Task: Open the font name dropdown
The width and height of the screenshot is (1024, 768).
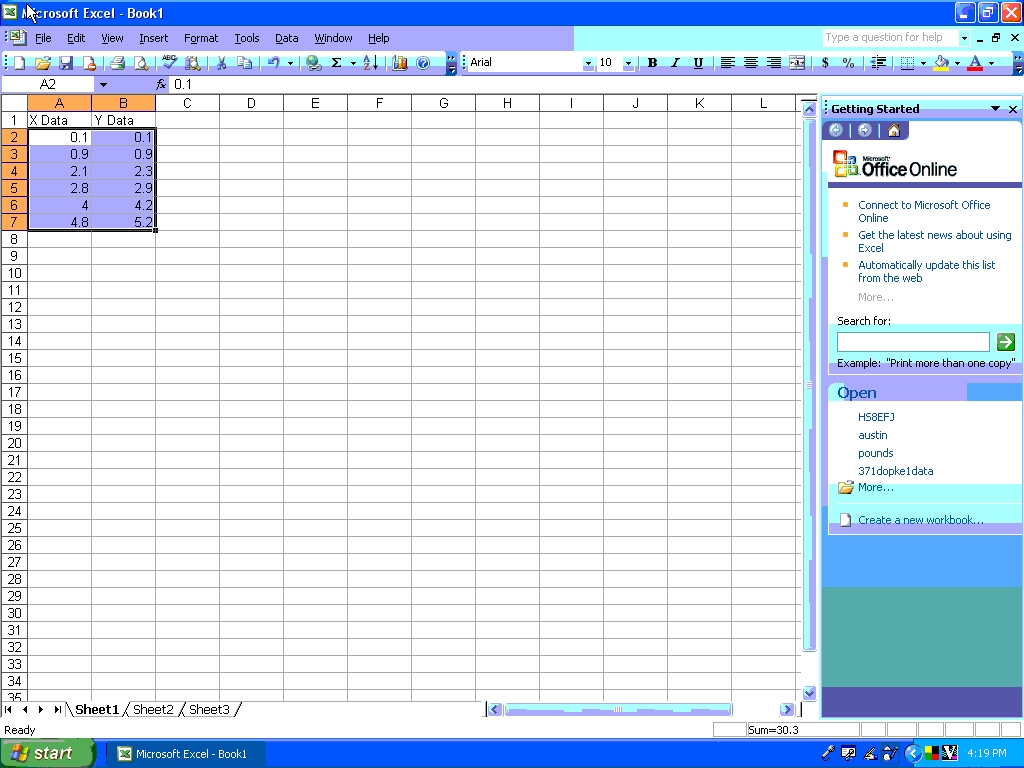Action: pos(588,63)
